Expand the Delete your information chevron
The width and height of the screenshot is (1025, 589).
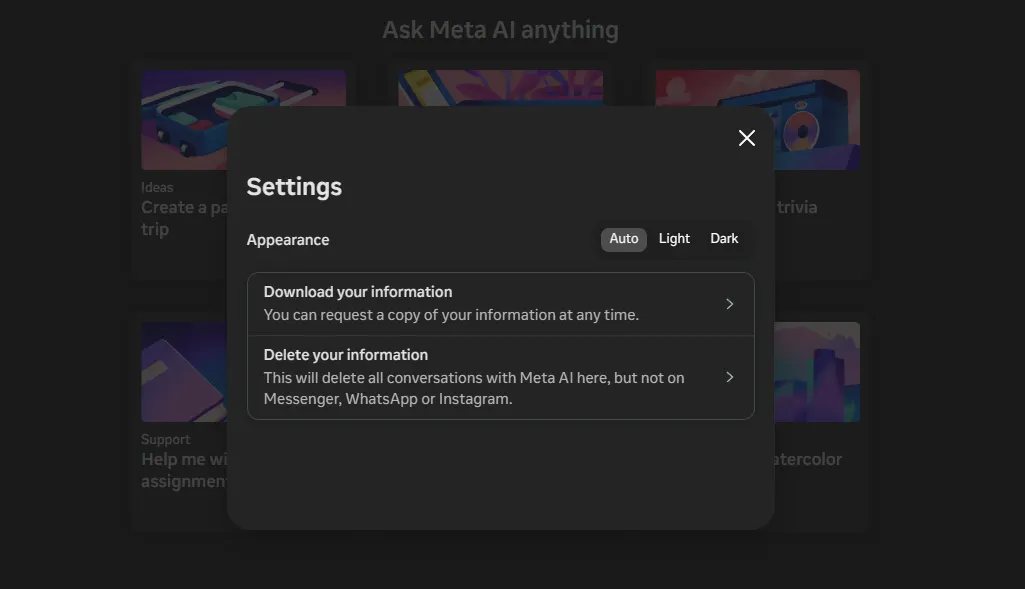pos(730,377)
